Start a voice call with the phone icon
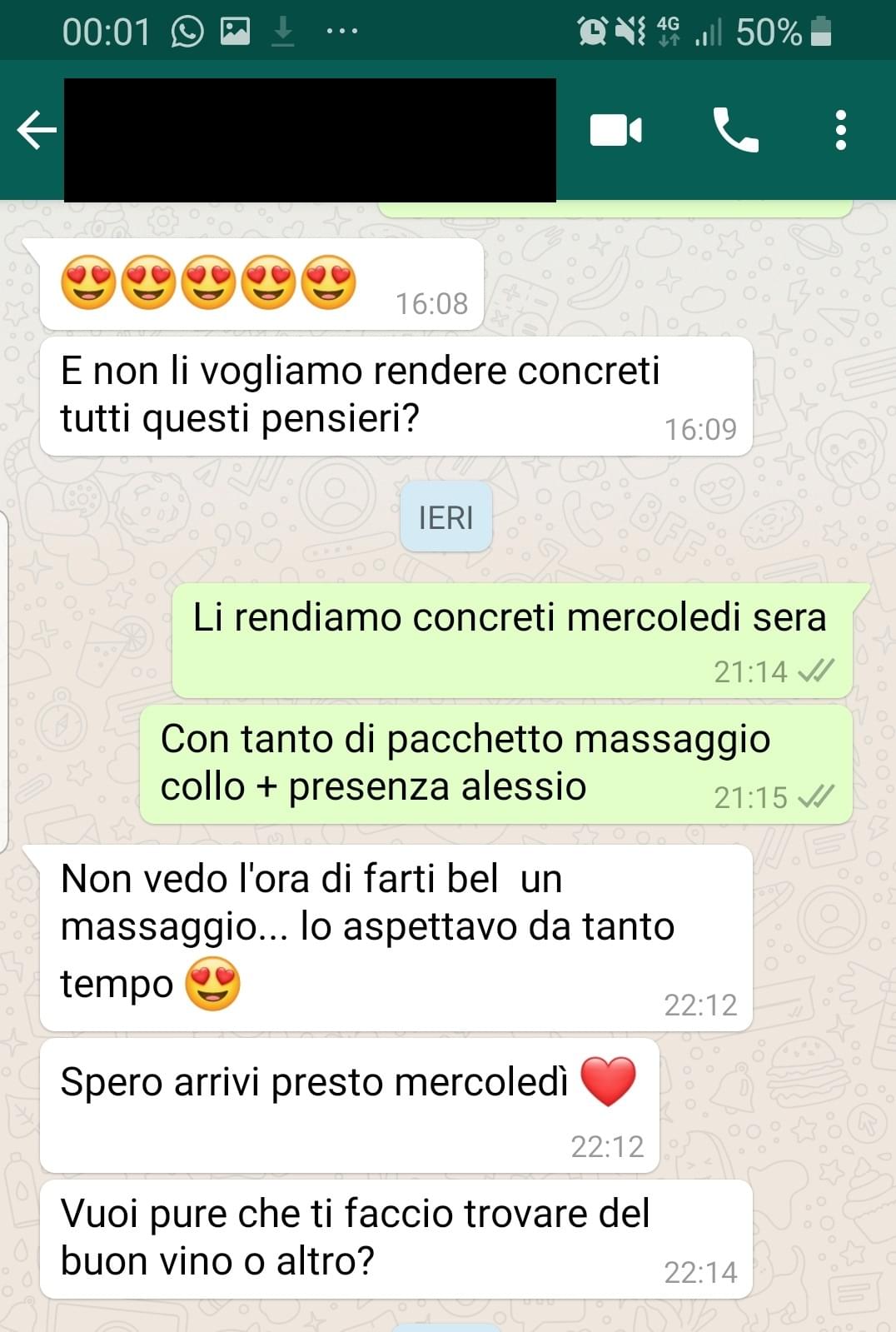This screenshot has height=1332, width=896. (735, 130)
